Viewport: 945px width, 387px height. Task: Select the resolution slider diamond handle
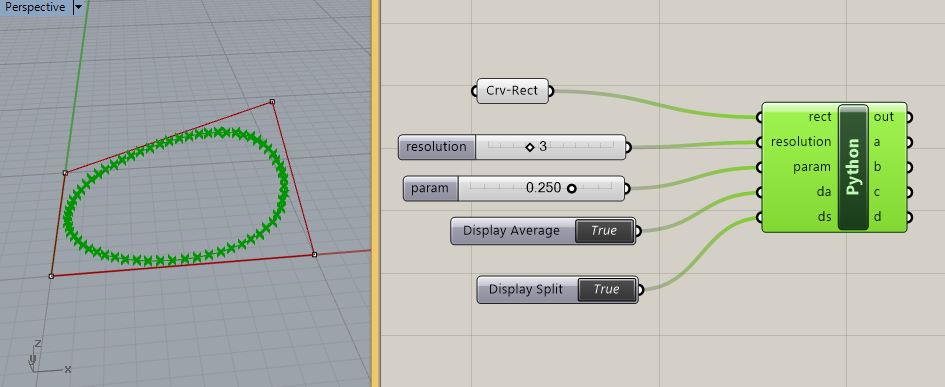coord(530,146)
